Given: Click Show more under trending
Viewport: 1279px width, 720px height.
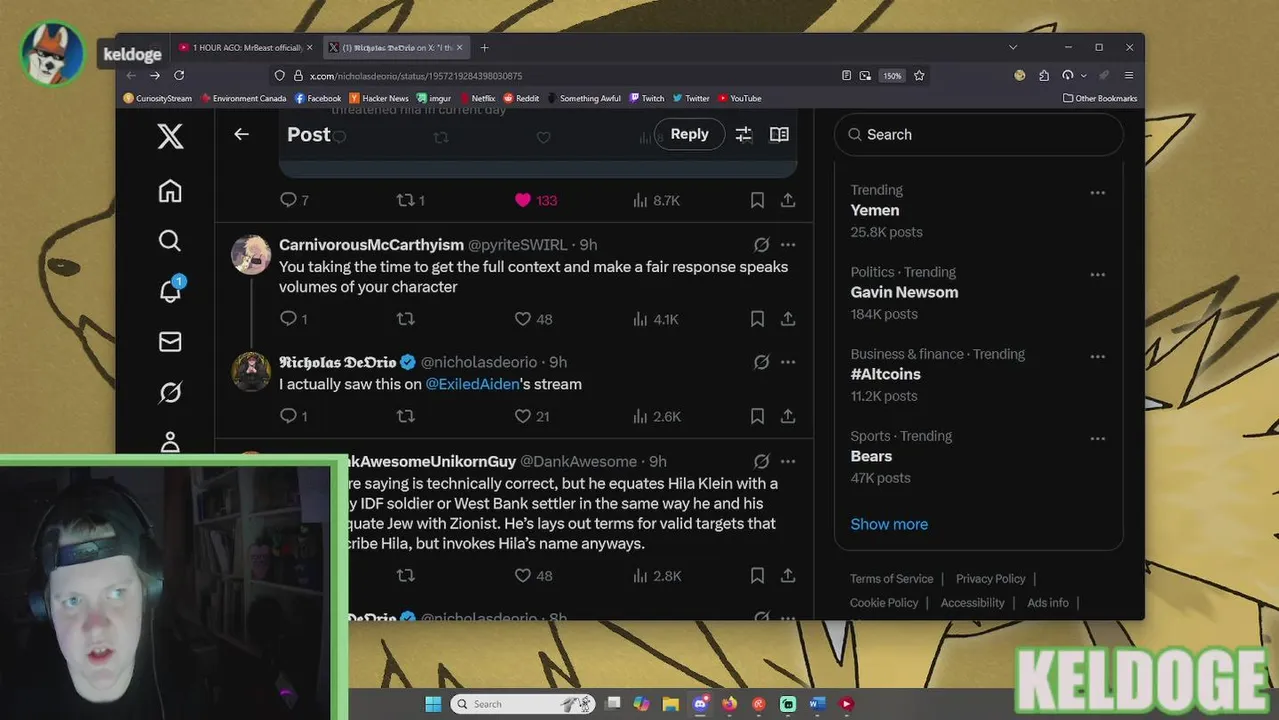Looking at the screenshot, I should pos(889,524).
